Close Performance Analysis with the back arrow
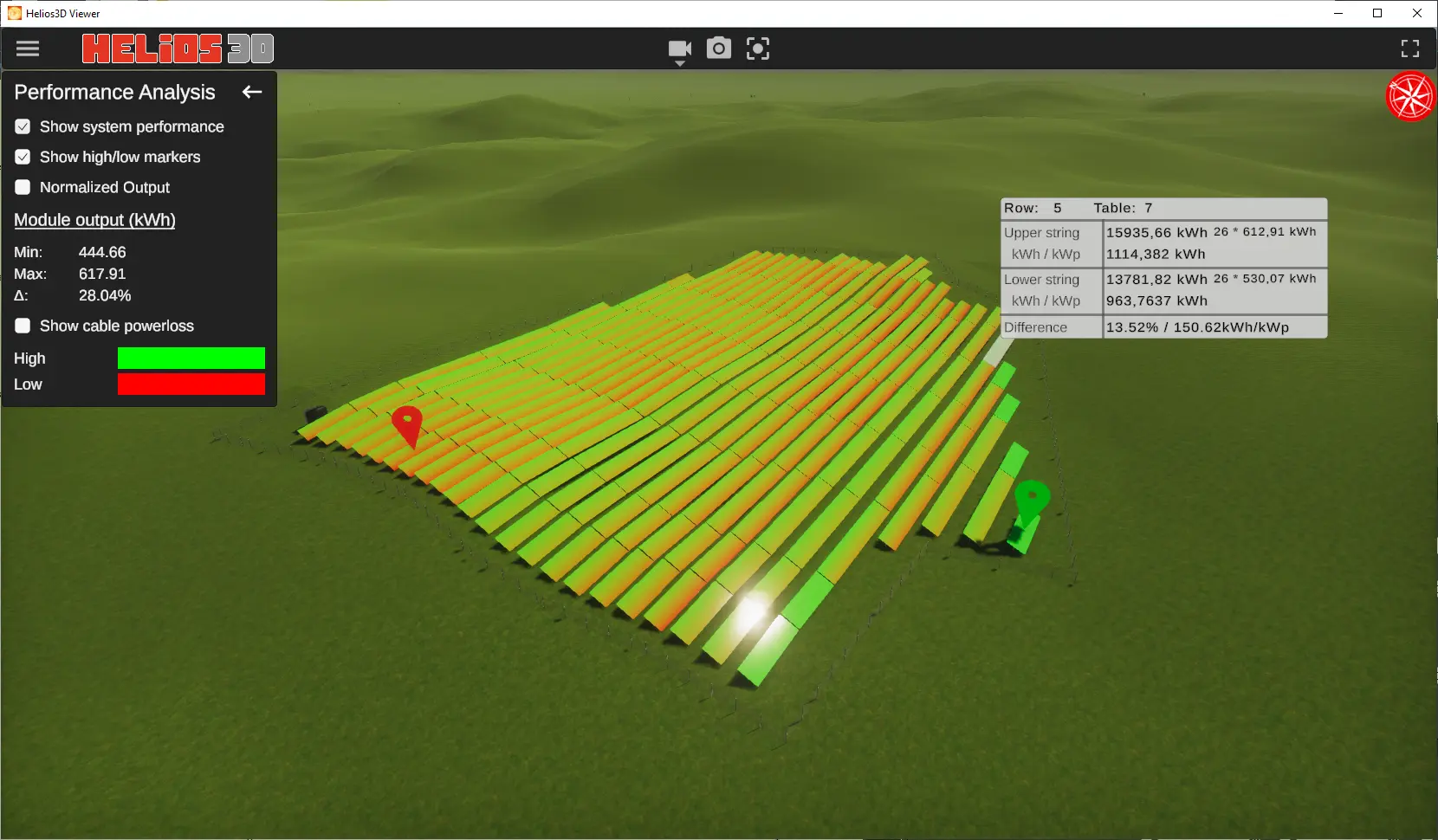 click(x=252, y=92)
